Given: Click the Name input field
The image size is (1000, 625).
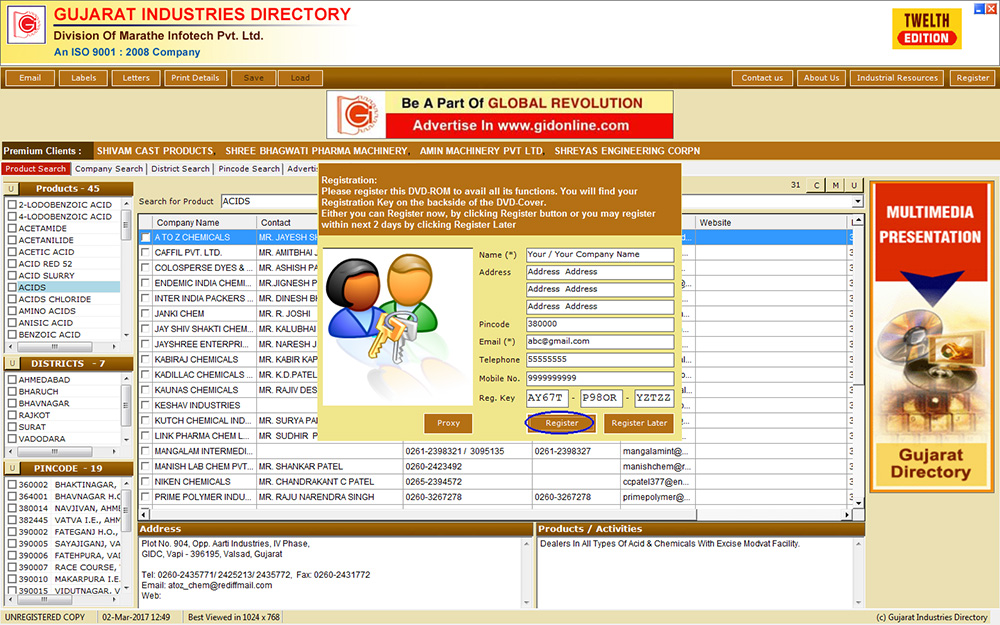Looking at the screenshot, I should [599, 254].
